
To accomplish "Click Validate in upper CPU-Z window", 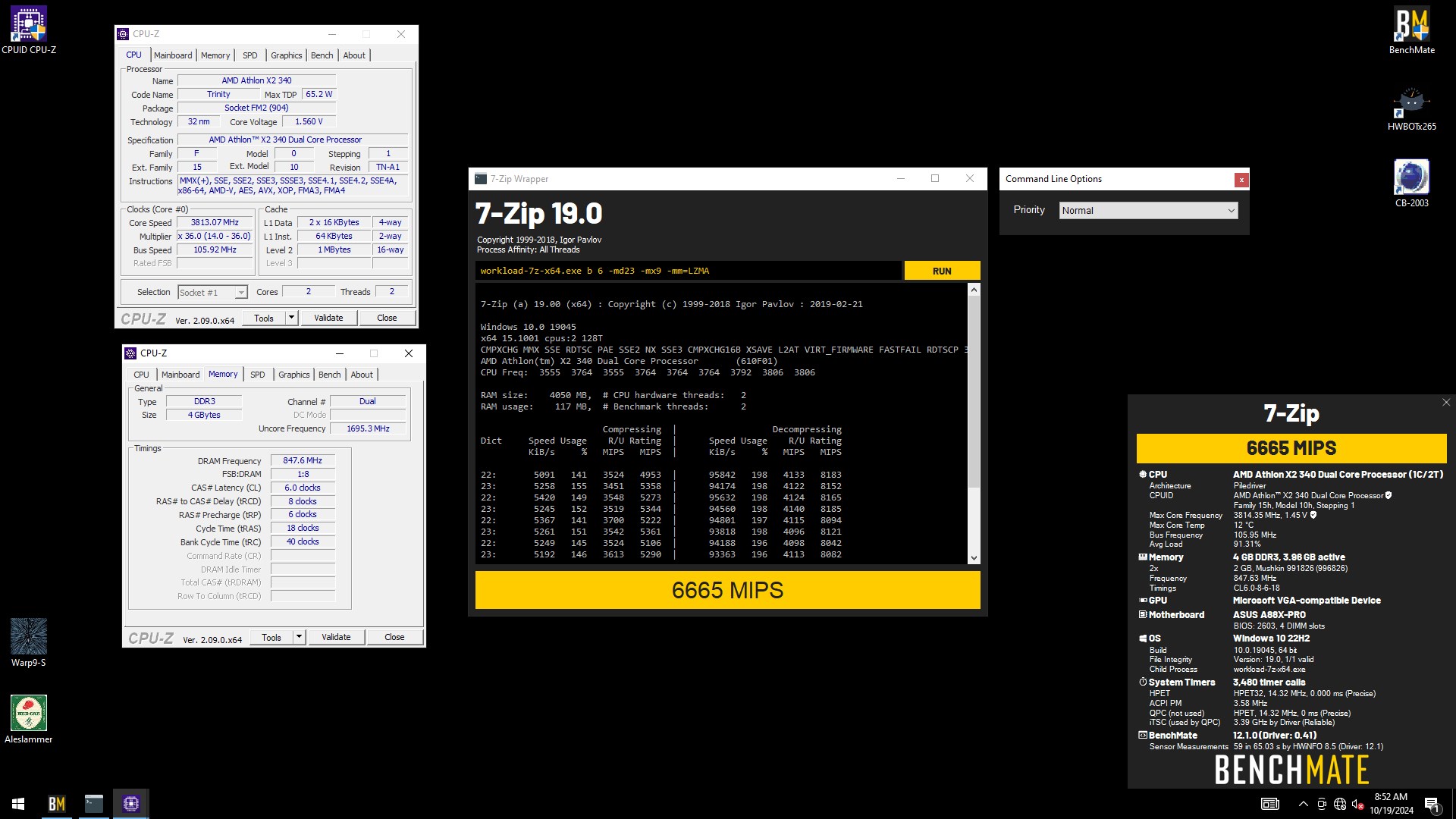I will tap(328, 318).
